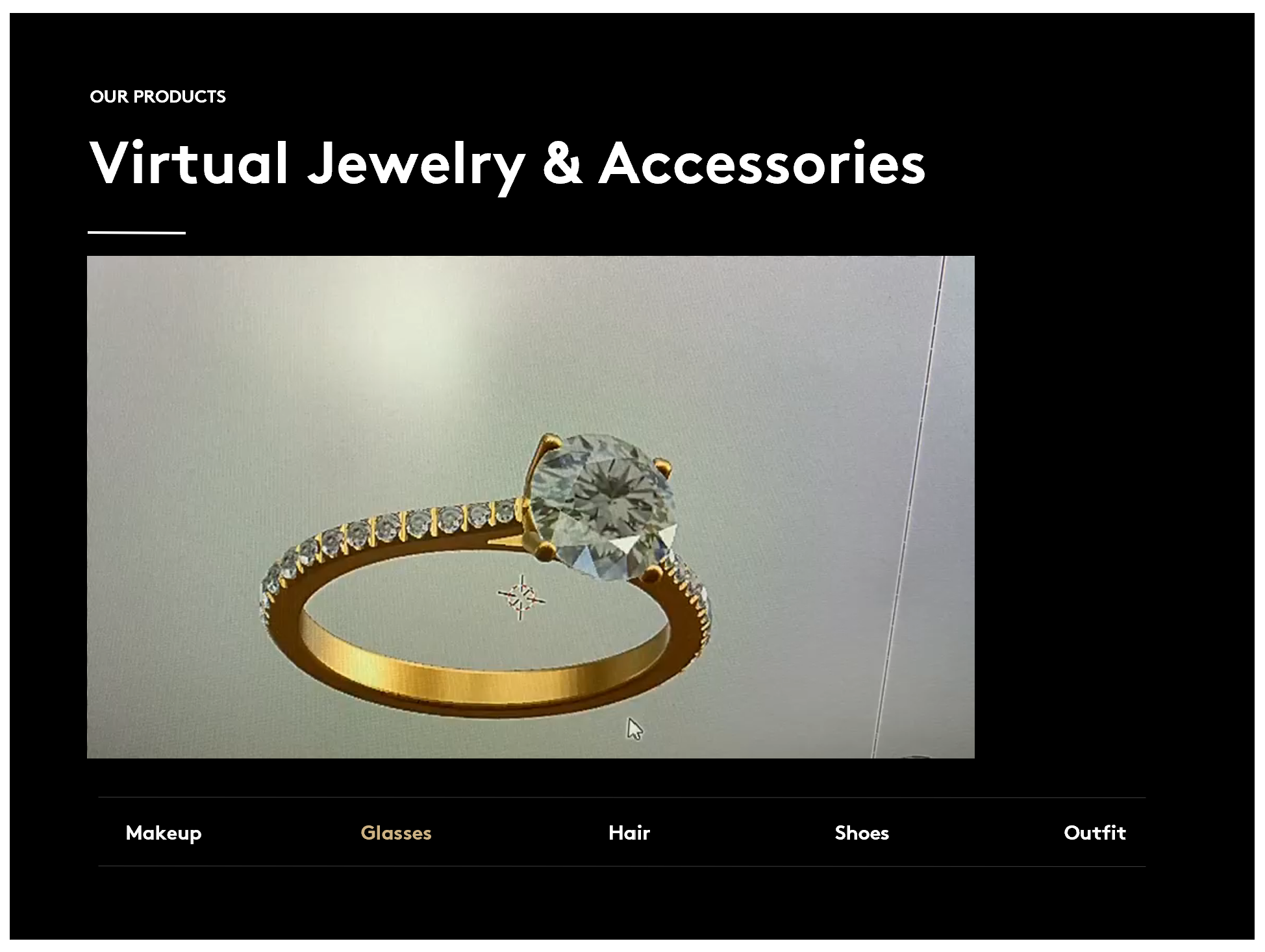The image size is (1265, 952).
Task: Click the ampersand in the heading
Action: pyautogui.click(x=562, y=162)
